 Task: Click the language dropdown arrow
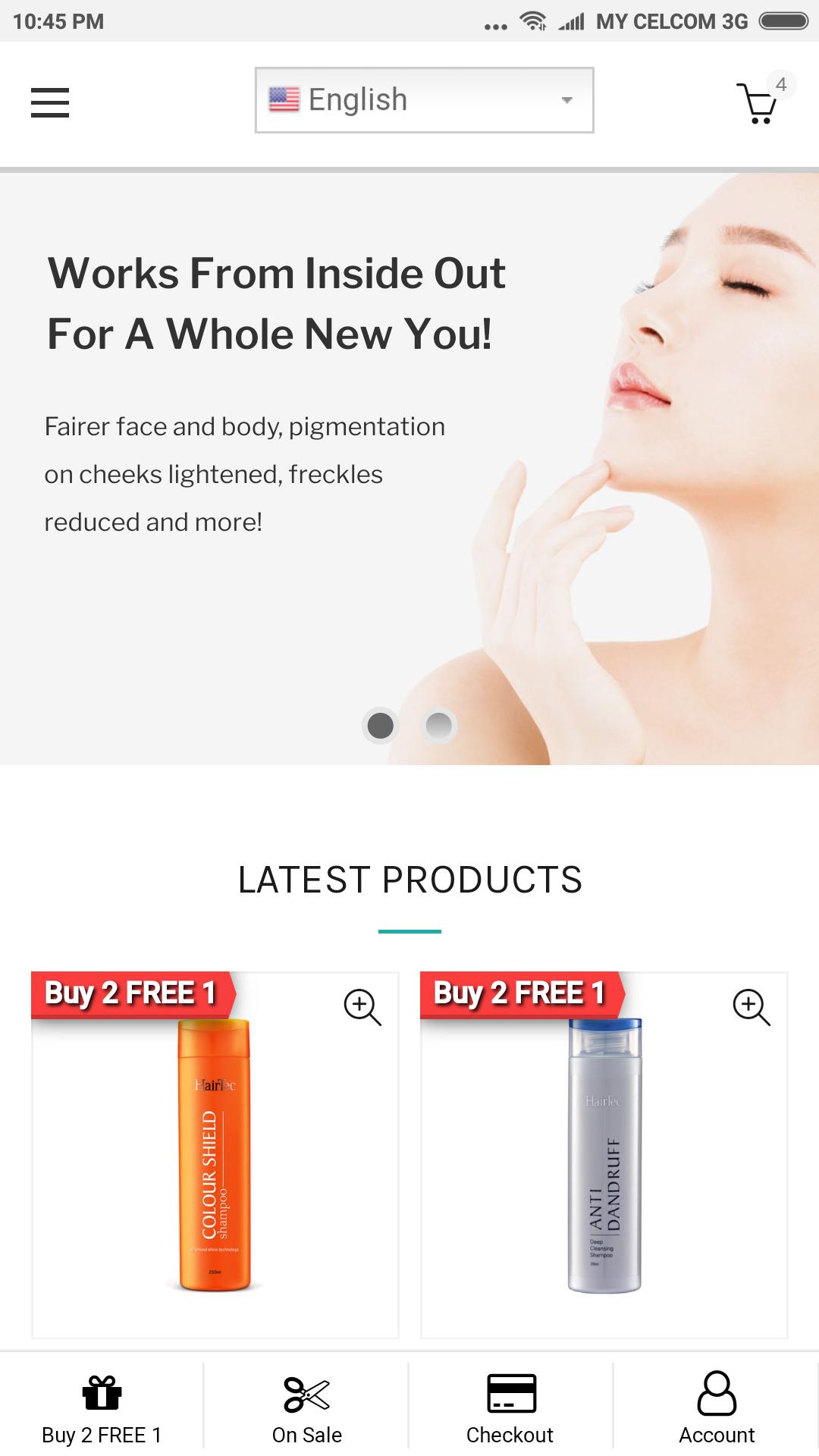pyautogui.click(x=566, y=100)
